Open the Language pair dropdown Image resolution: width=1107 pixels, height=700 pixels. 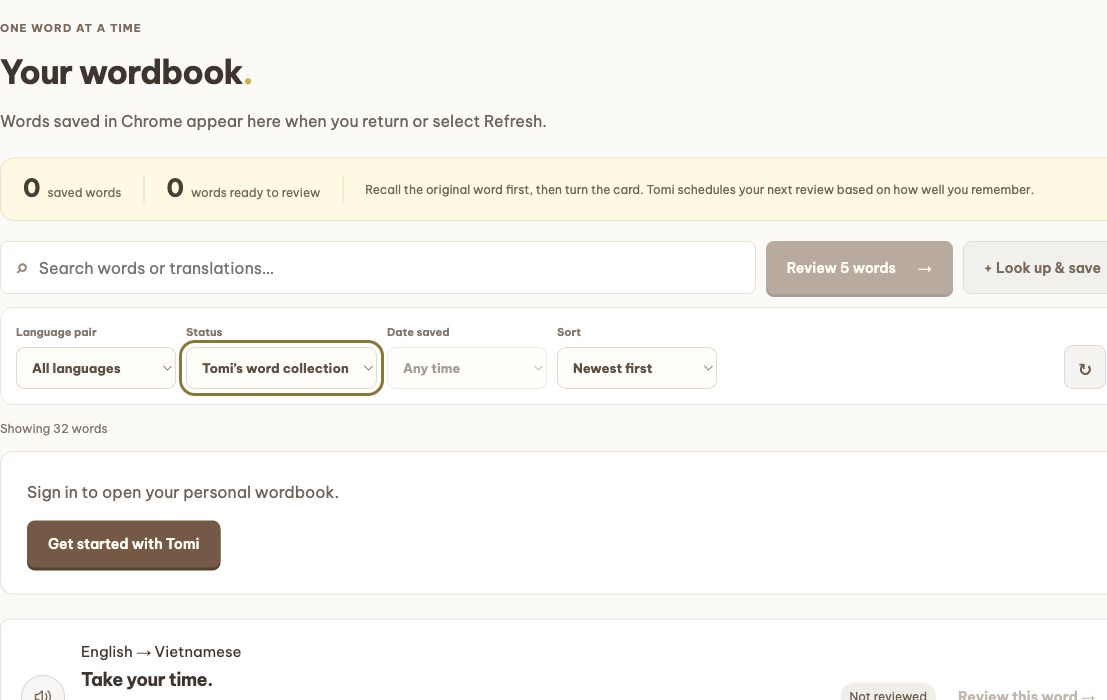(x=95, y=368)
